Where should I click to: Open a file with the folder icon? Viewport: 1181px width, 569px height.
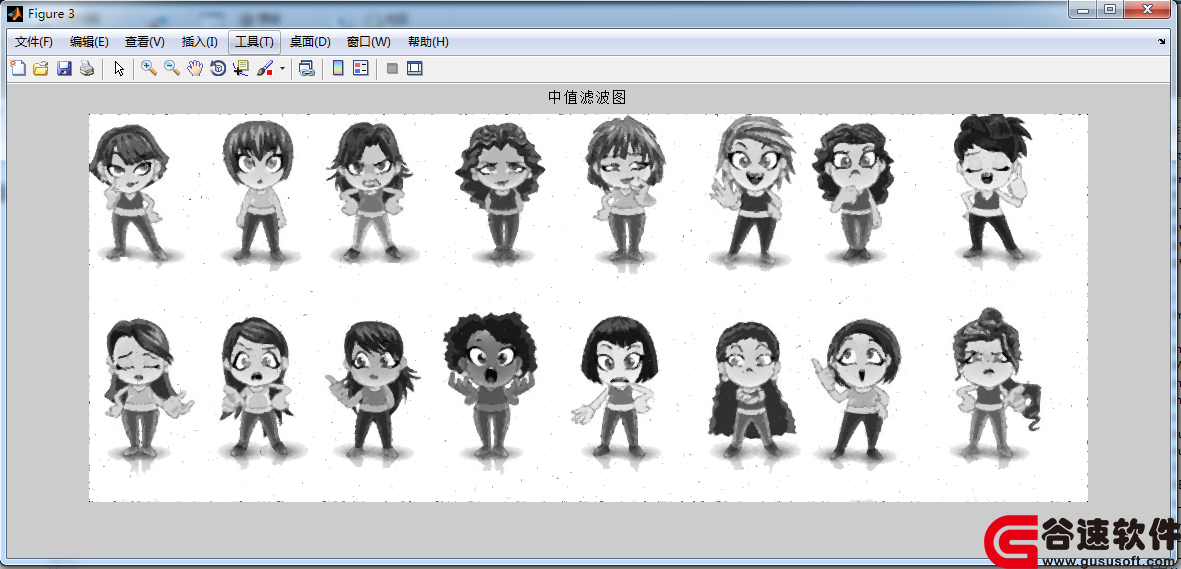click(41, 69)
